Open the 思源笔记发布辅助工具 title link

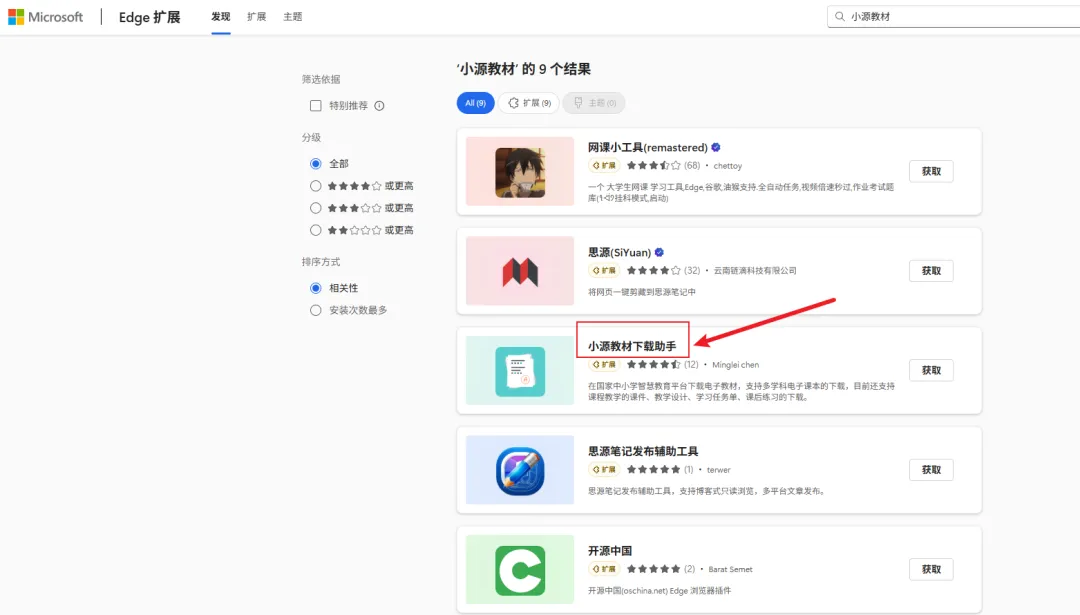click(x=643, y=451)
